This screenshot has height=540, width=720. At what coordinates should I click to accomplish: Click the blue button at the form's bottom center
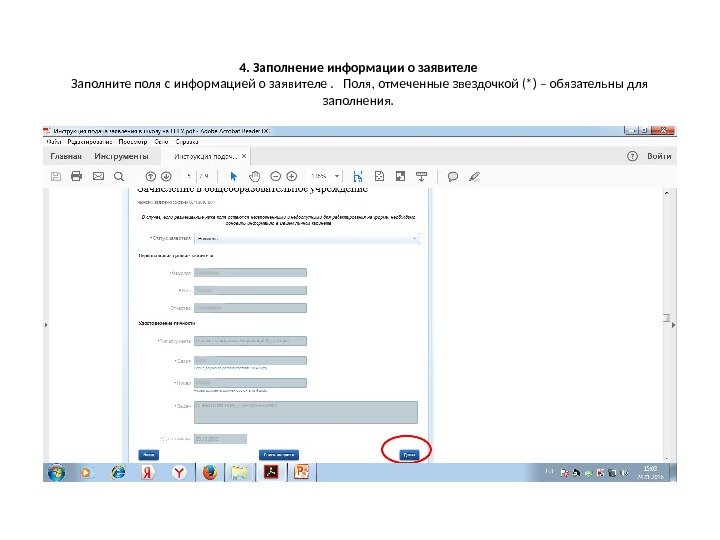tap(279, 455)
